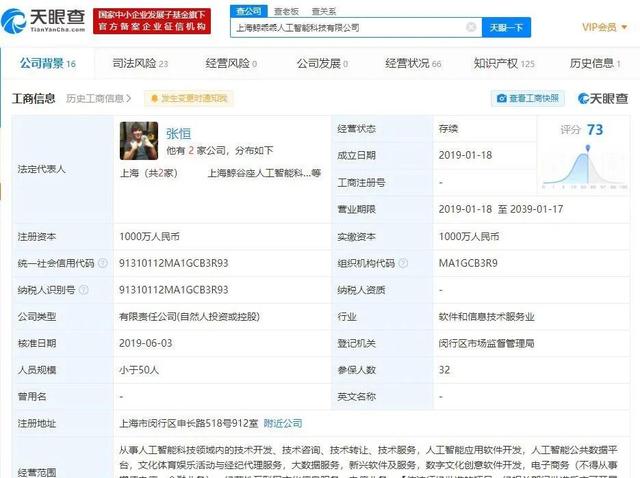Viewport: 640px width, 478px height.
Task: Open the 经营状况 66 tab
Action: point(413,63)
